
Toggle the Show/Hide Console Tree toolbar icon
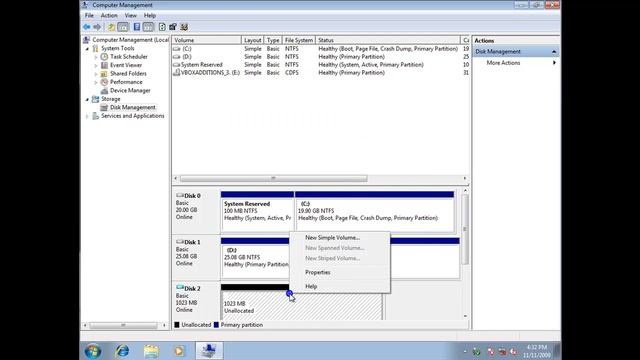pyautogui.click(x=123, y=27)
